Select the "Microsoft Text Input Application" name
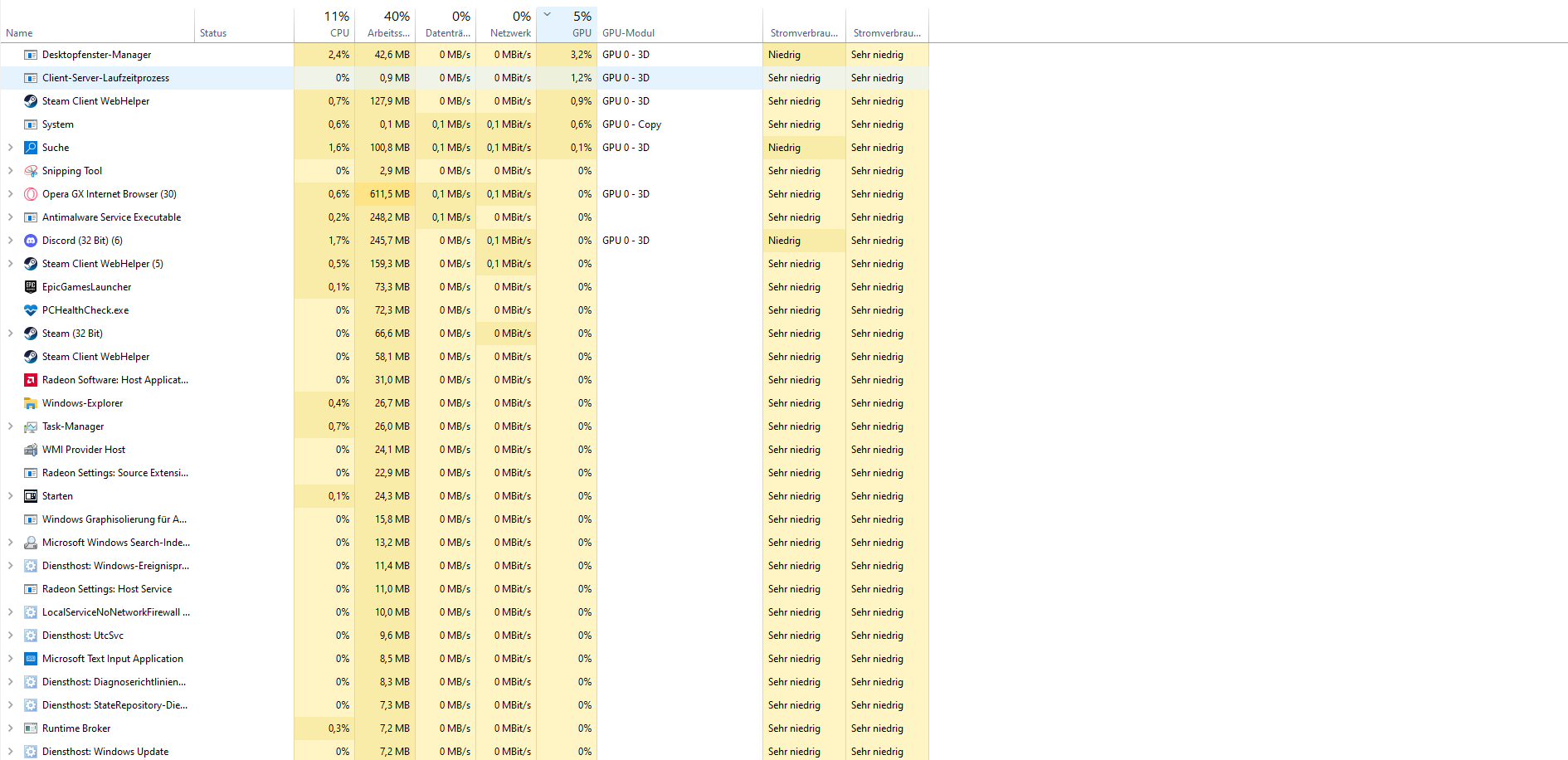 (x=113, y=659)
